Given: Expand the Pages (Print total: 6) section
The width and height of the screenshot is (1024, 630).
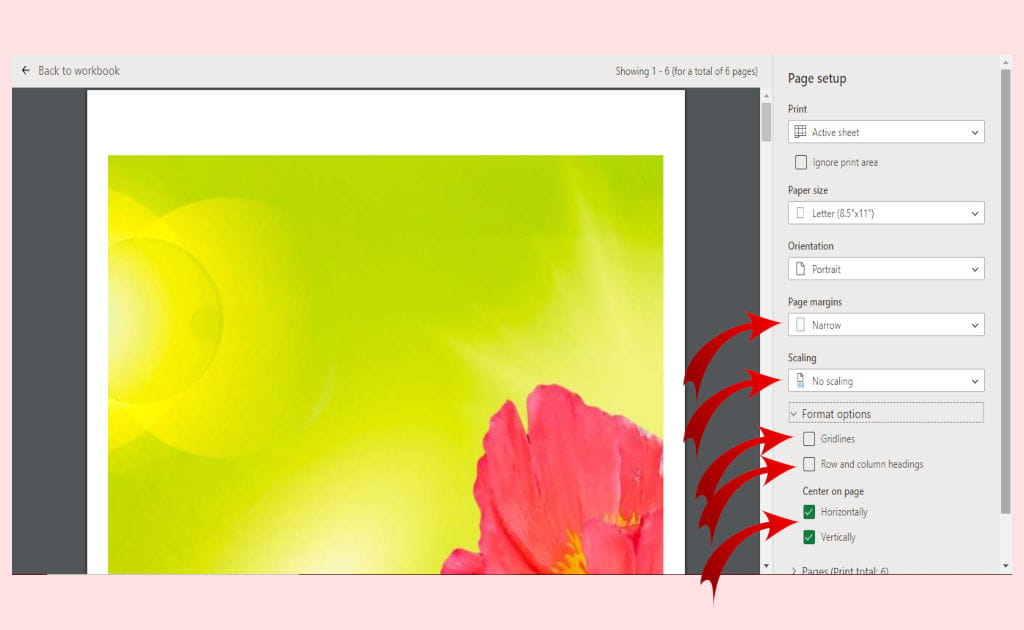Looking at the screenshot, I should 839,571.
